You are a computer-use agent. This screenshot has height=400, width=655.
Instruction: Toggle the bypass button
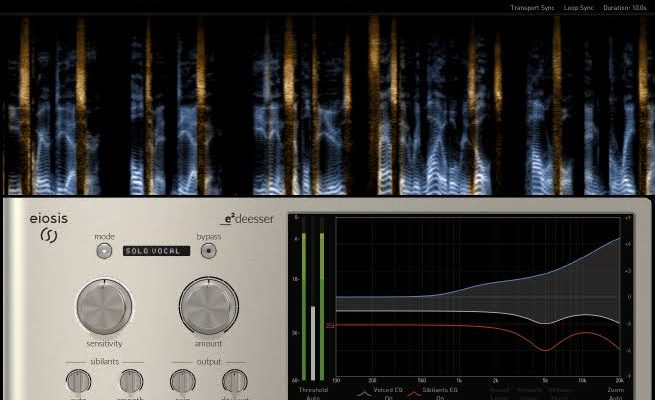pos(208,251)
